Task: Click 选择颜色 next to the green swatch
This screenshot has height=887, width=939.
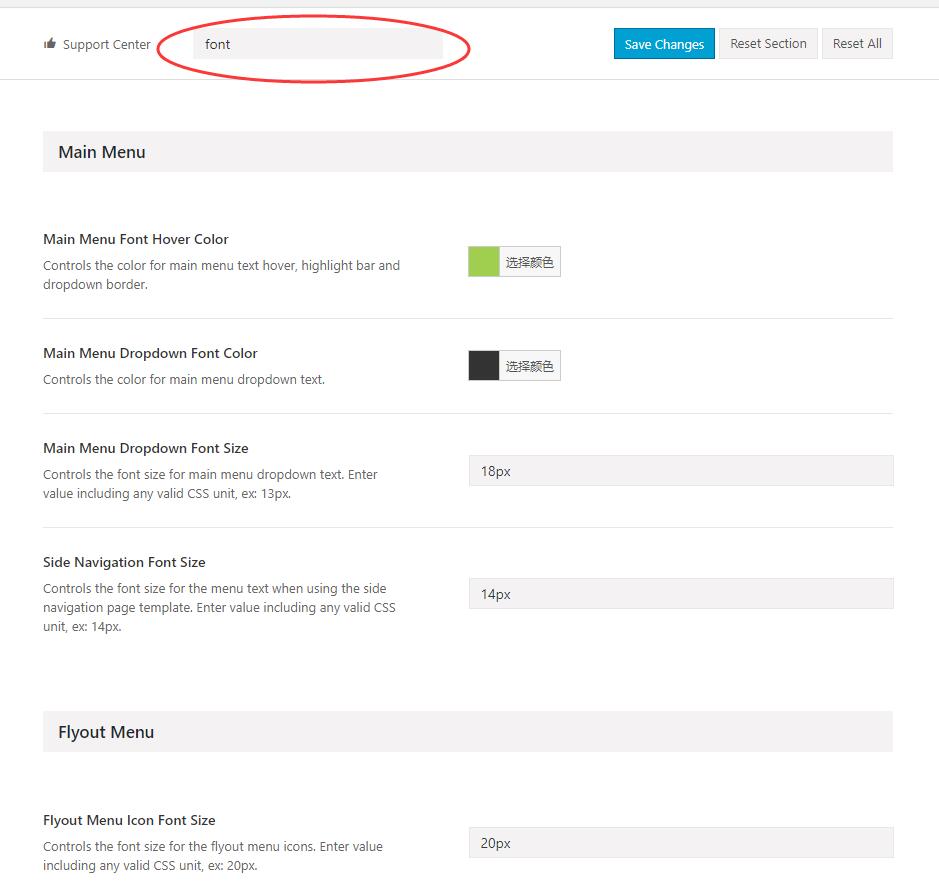Action: pos(529,262)
